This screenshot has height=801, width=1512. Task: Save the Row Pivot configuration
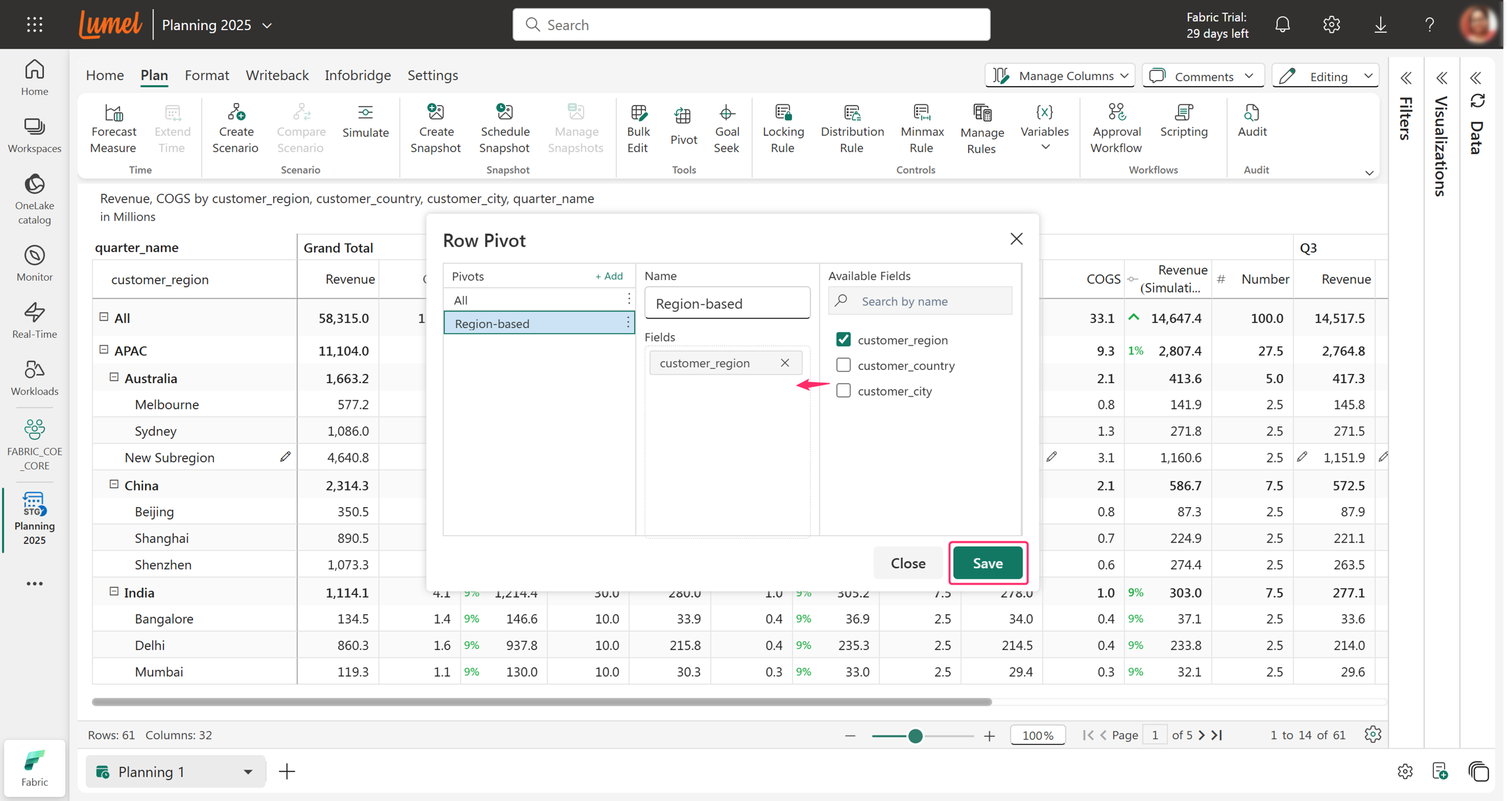point(988,563)
